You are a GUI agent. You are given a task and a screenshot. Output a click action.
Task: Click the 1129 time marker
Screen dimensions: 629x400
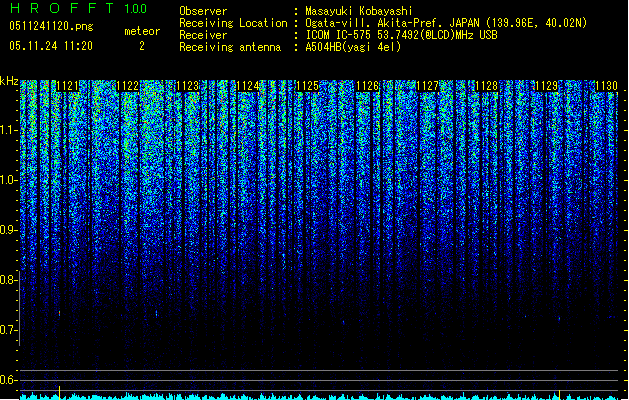coord(547,86)
